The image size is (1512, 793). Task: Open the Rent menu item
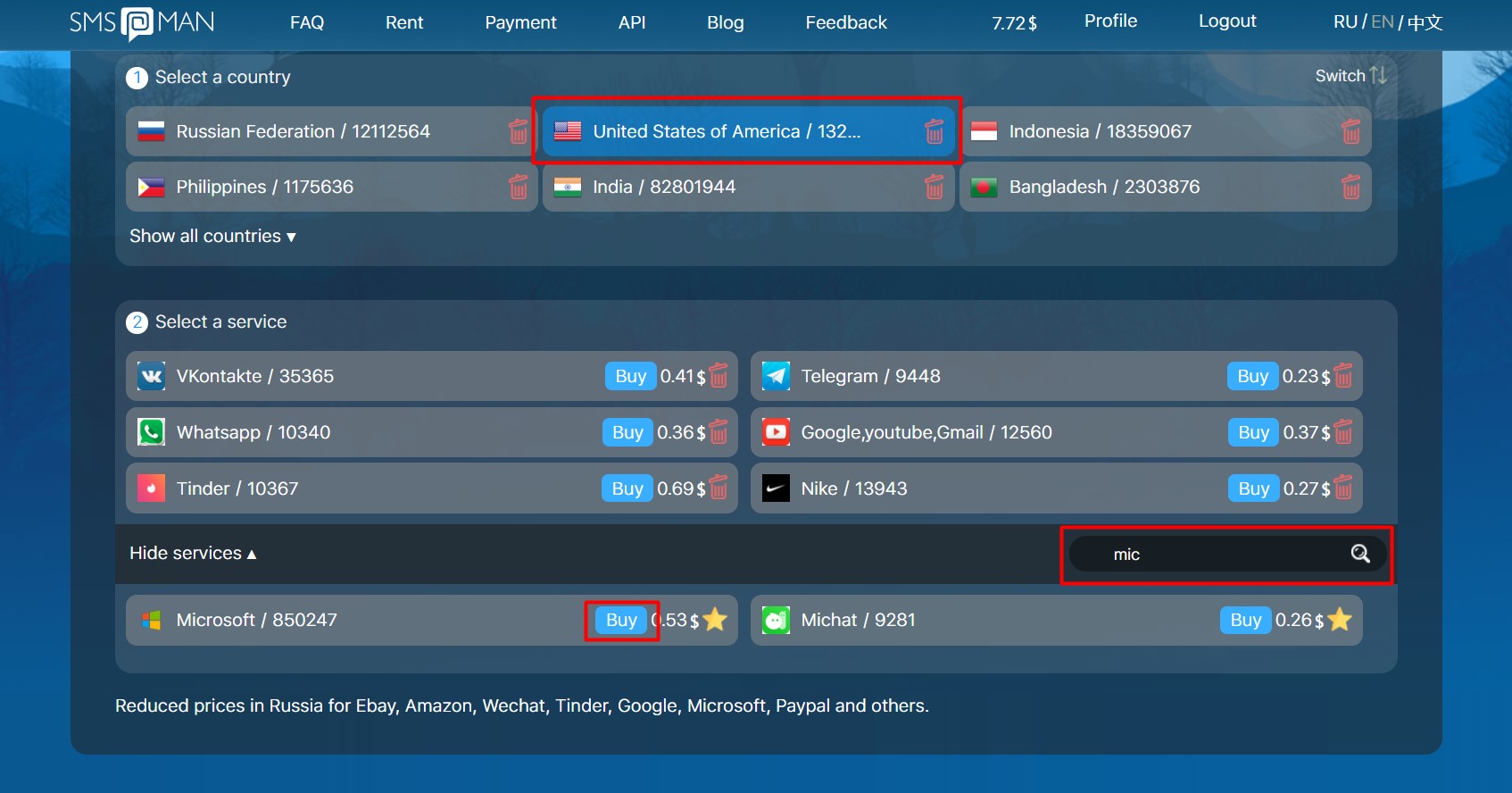click(x=404, y=22)
